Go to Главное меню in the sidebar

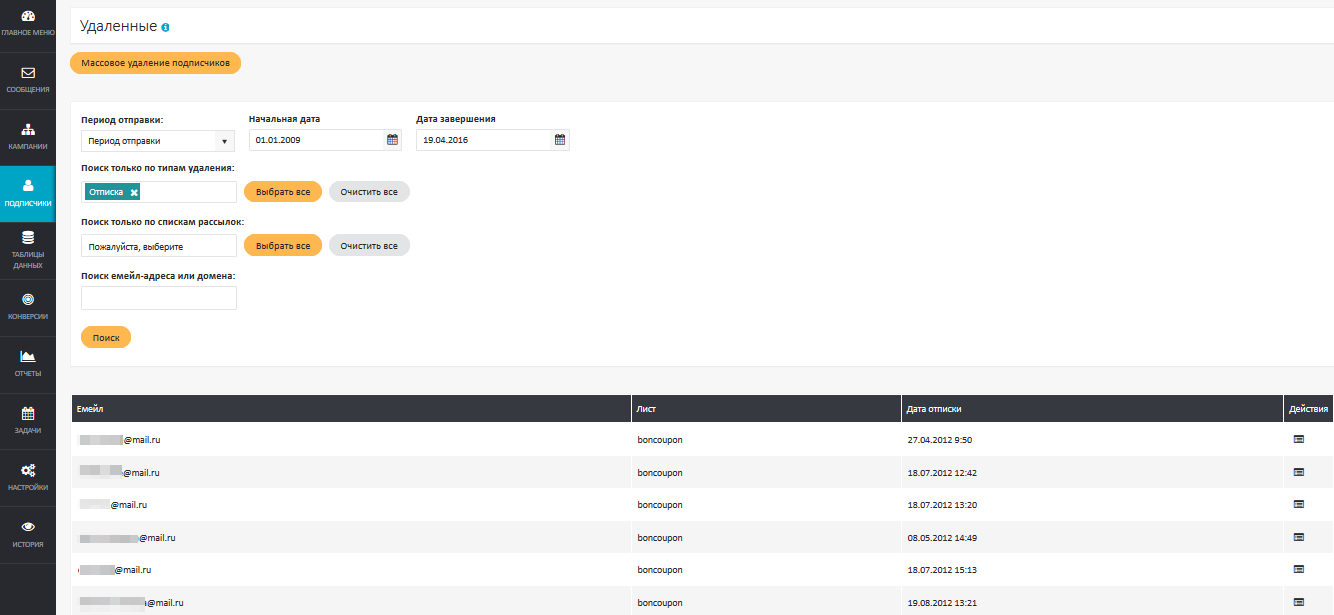[28, 24]
